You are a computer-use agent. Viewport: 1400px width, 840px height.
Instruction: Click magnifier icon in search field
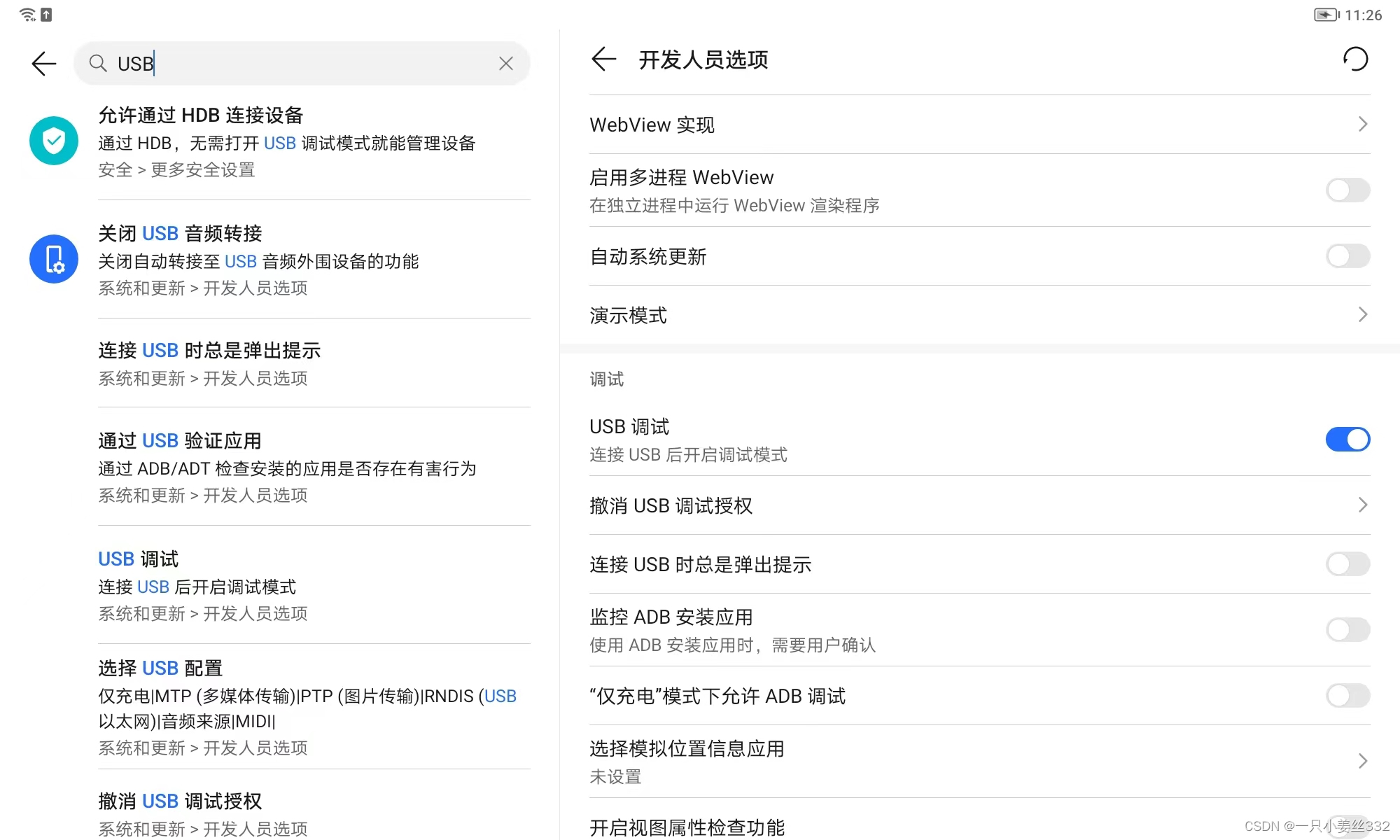coord(98,64)
